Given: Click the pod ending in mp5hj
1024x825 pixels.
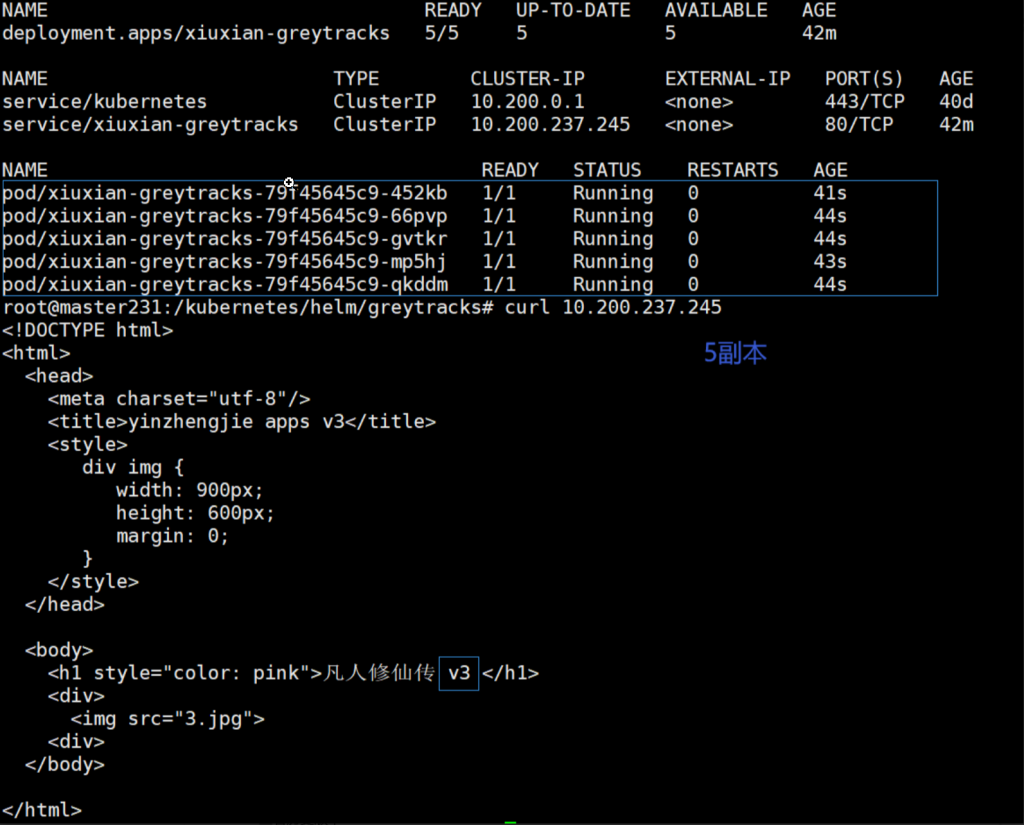Looking at the screenshot, I should 225,262.
